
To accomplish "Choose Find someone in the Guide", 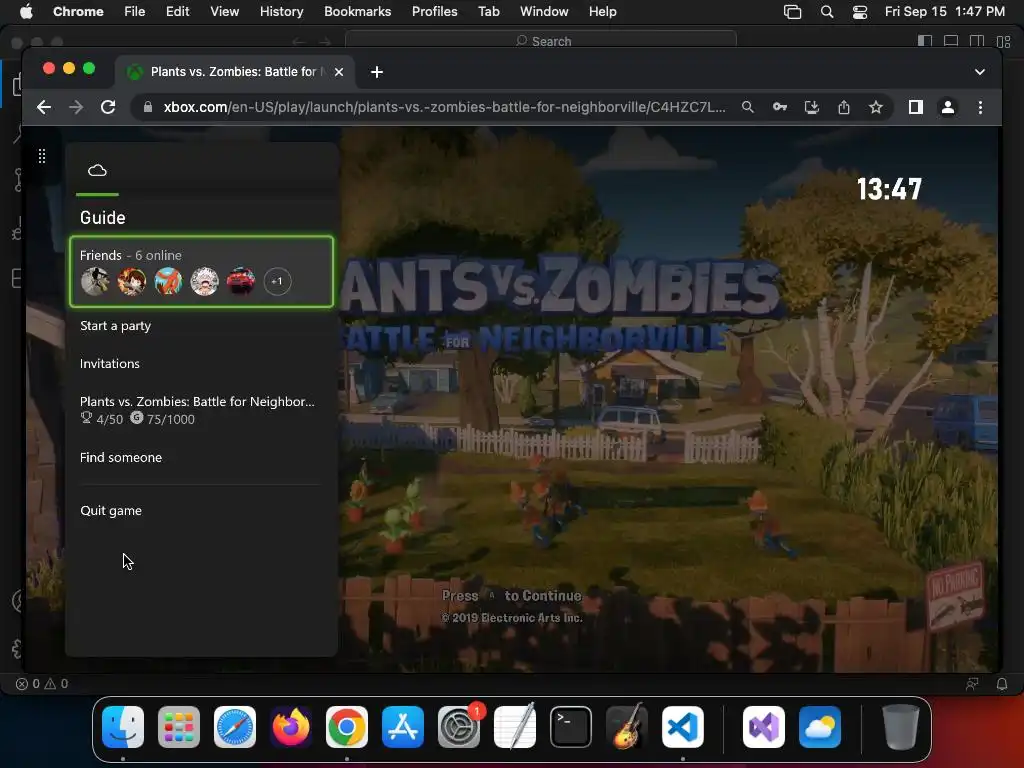I will pos(121,458).
